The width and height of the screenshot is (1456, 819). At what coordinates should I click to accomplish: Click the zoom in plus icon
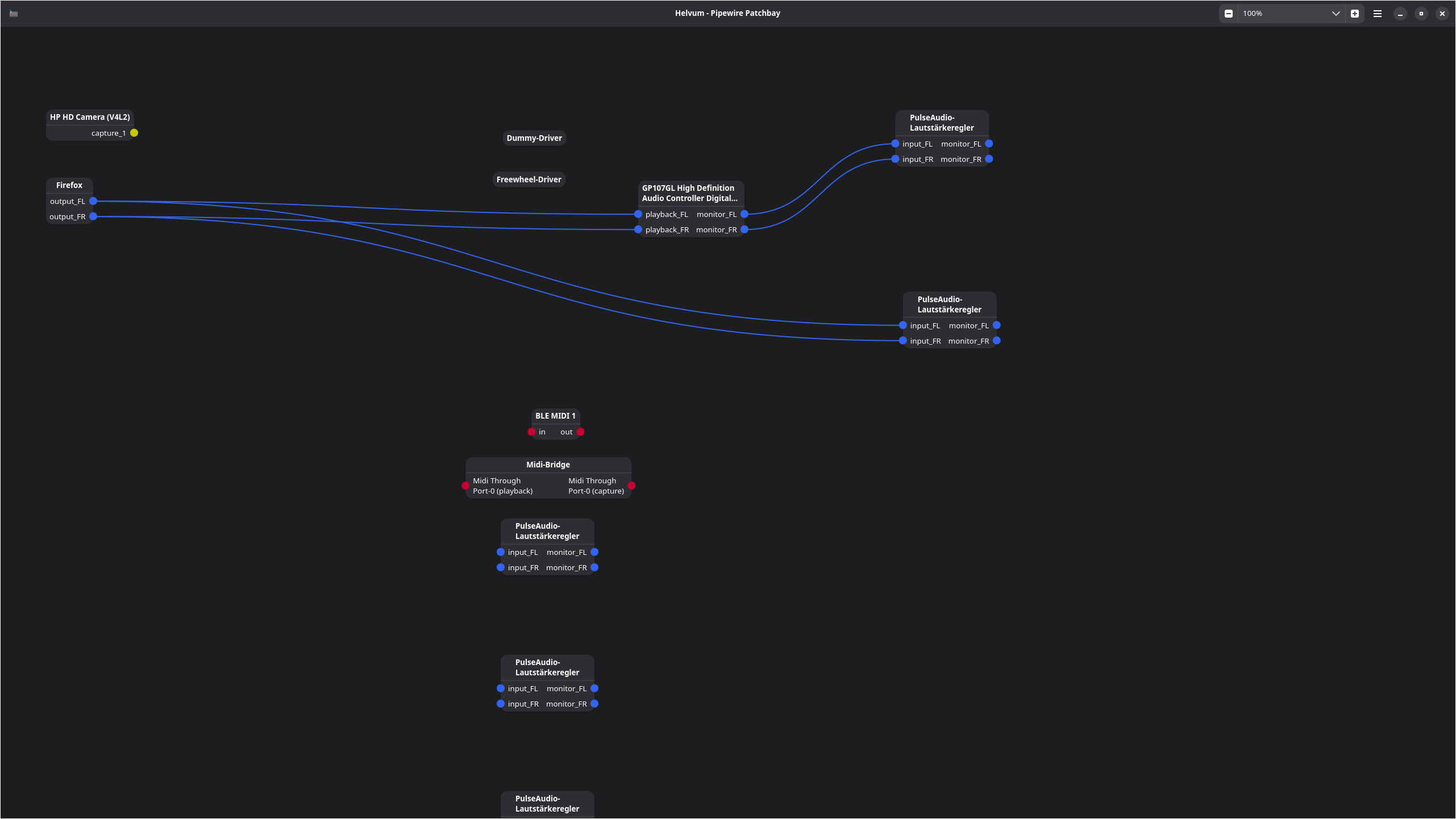tap(1355, 14)
